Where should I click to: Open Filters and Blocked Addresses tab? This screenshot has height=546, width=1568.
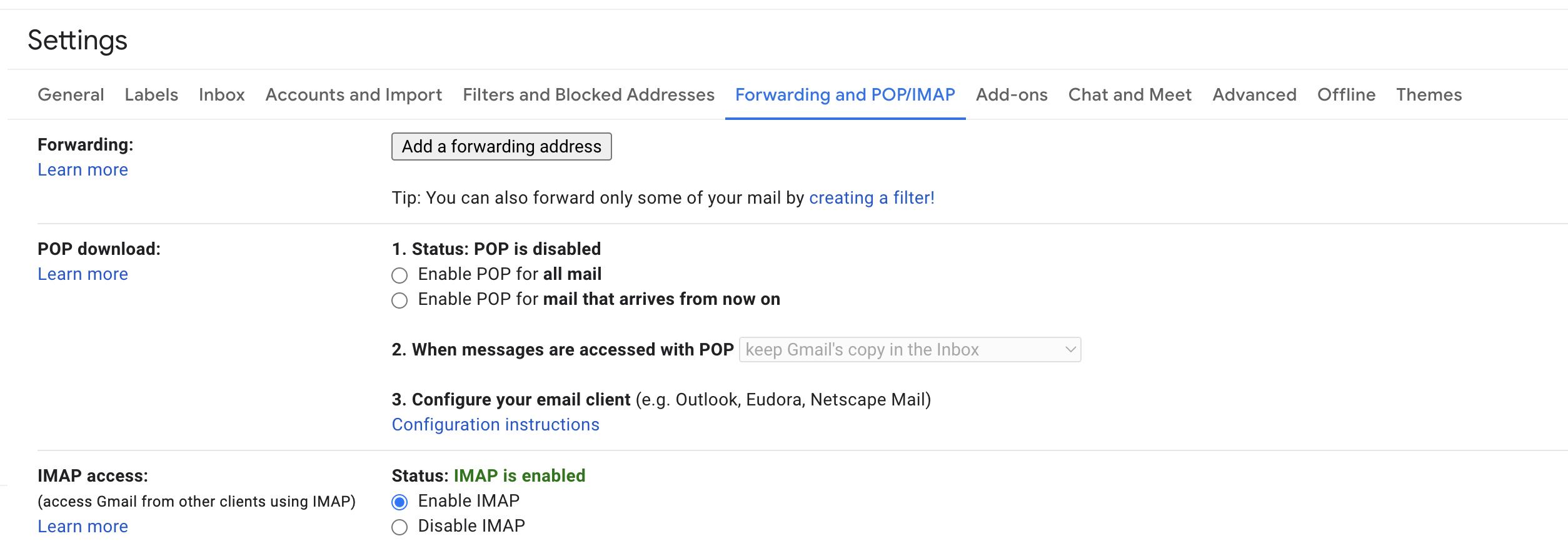pyautogui.click(x=588, y=95)
